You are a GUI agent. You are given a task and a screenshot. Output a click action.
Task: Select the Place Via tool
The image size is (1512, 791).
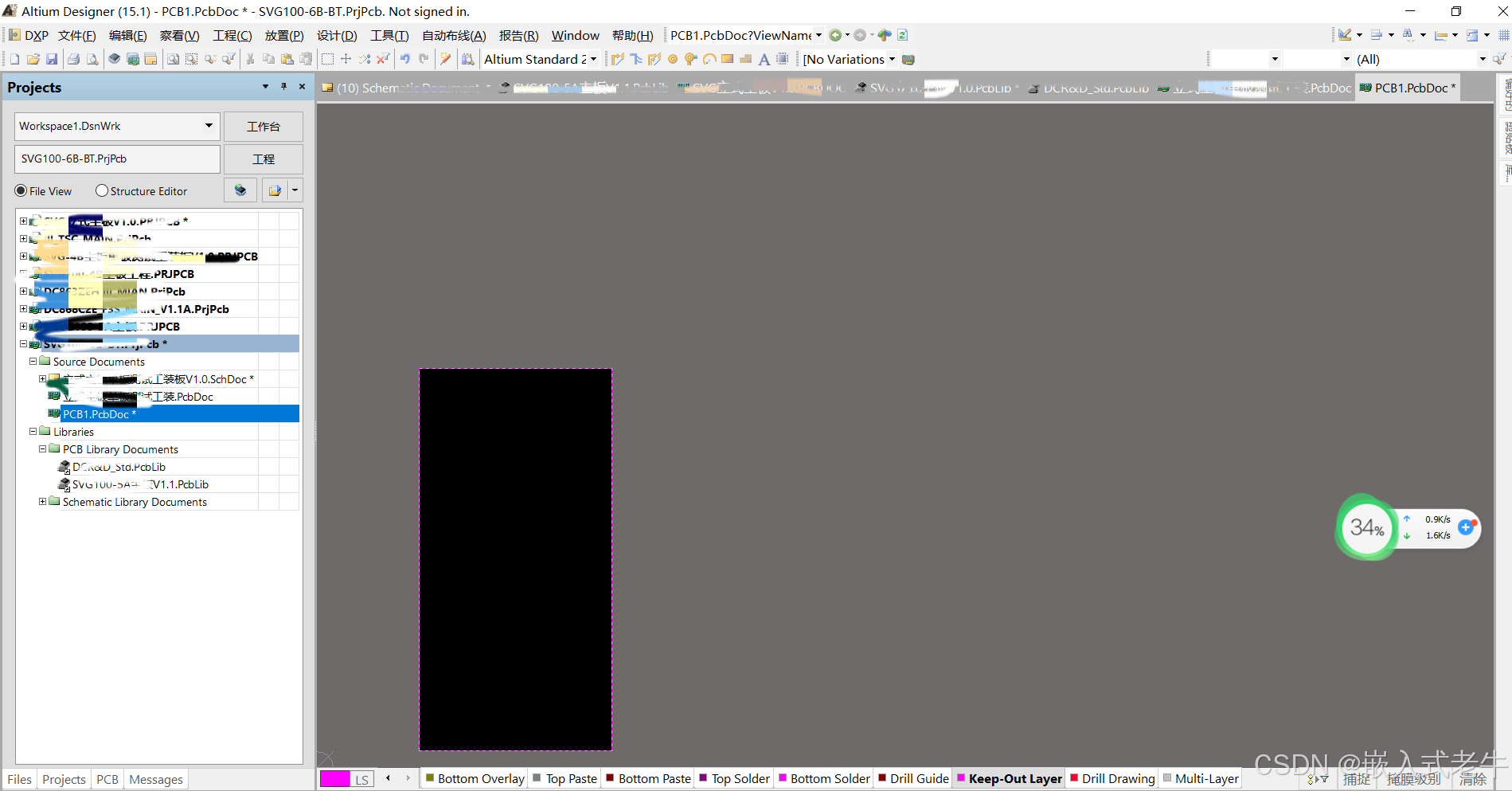click(690, 59)
